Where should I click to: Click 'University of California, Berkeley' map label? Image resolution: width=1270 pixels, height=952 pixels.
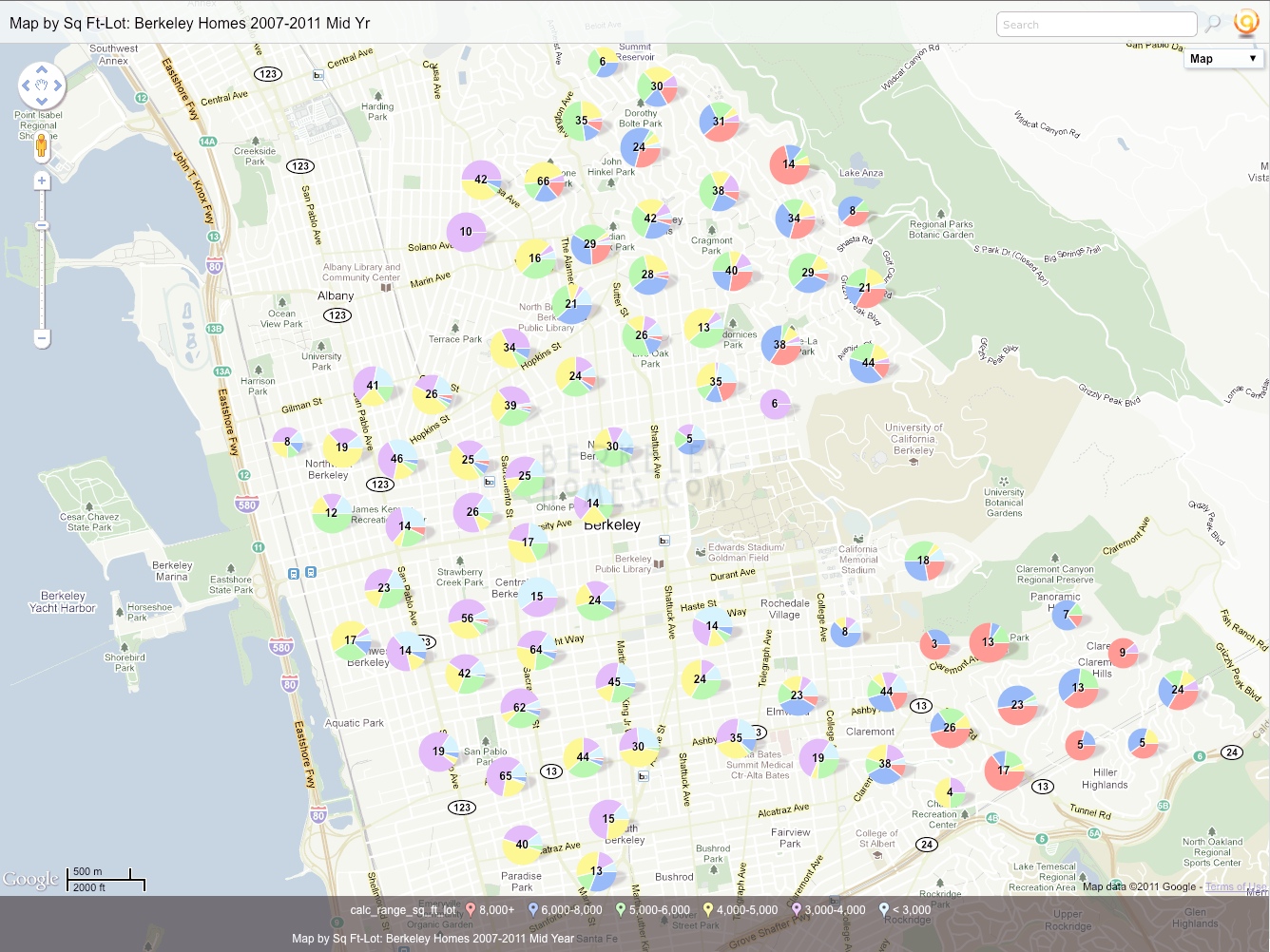pos(914,439)
